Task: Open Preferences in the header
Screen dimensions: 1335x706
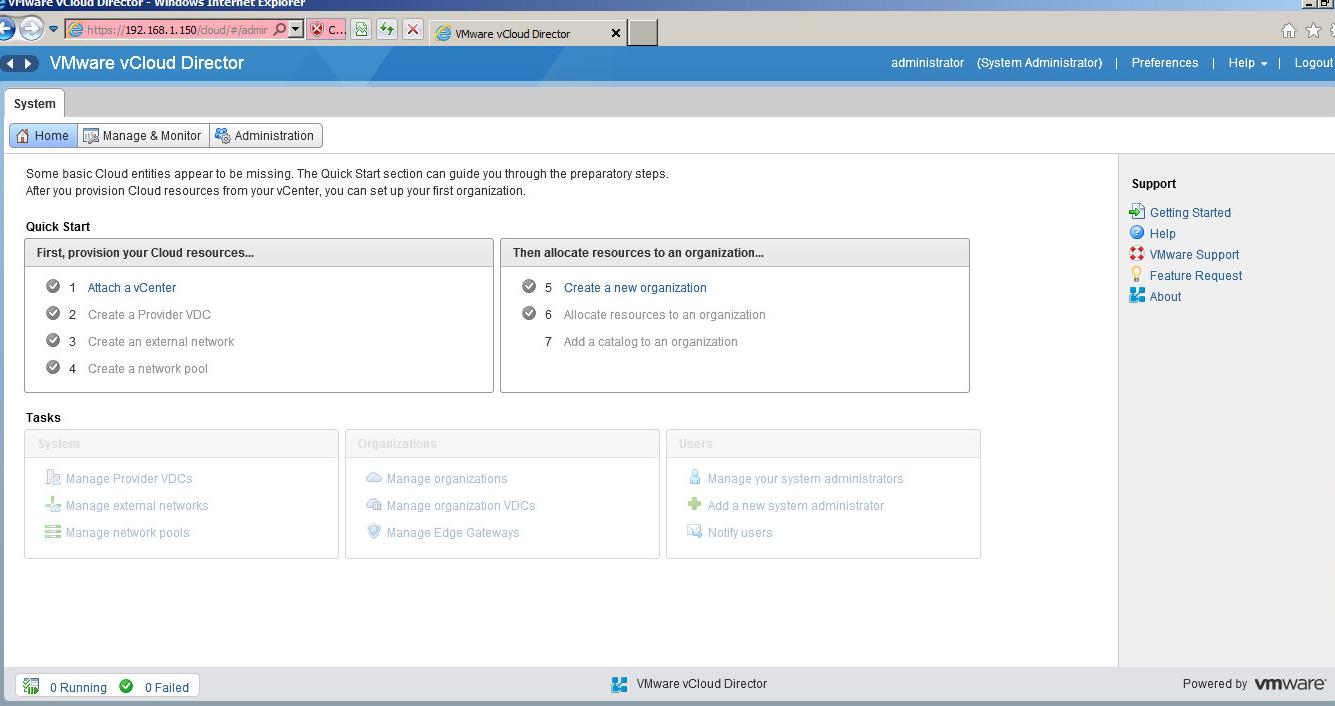Action: tap(1164, 62)
